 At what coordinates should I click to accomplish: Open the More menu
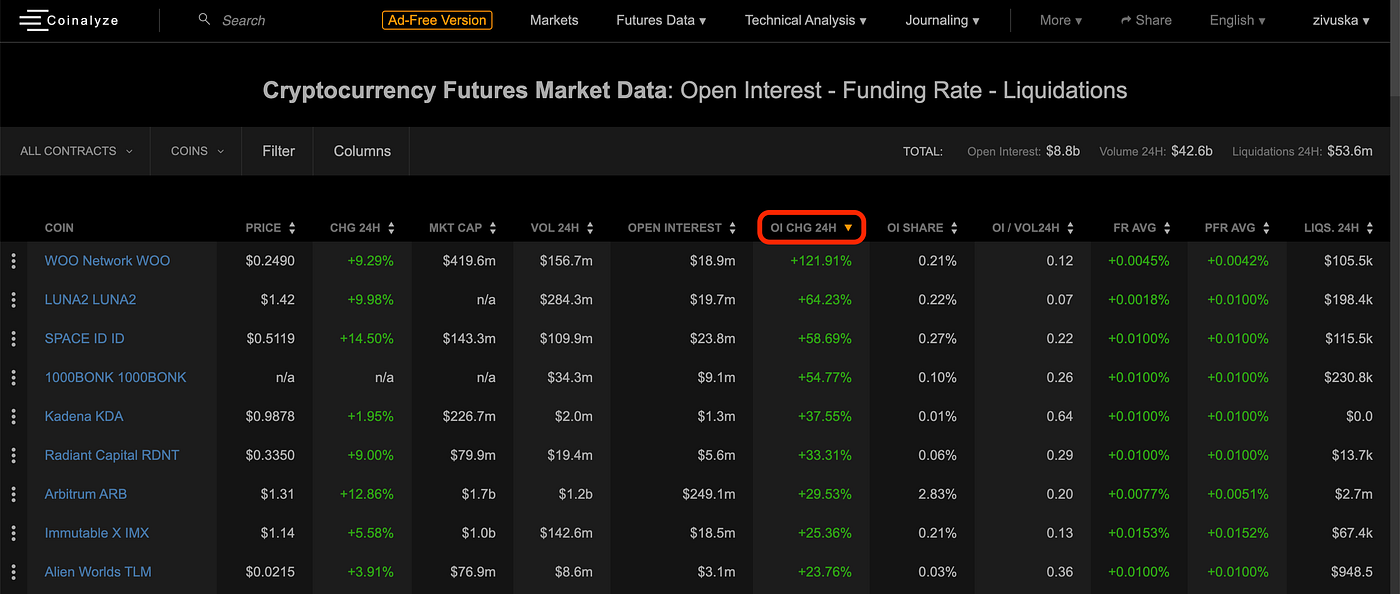pos(1061,20)
